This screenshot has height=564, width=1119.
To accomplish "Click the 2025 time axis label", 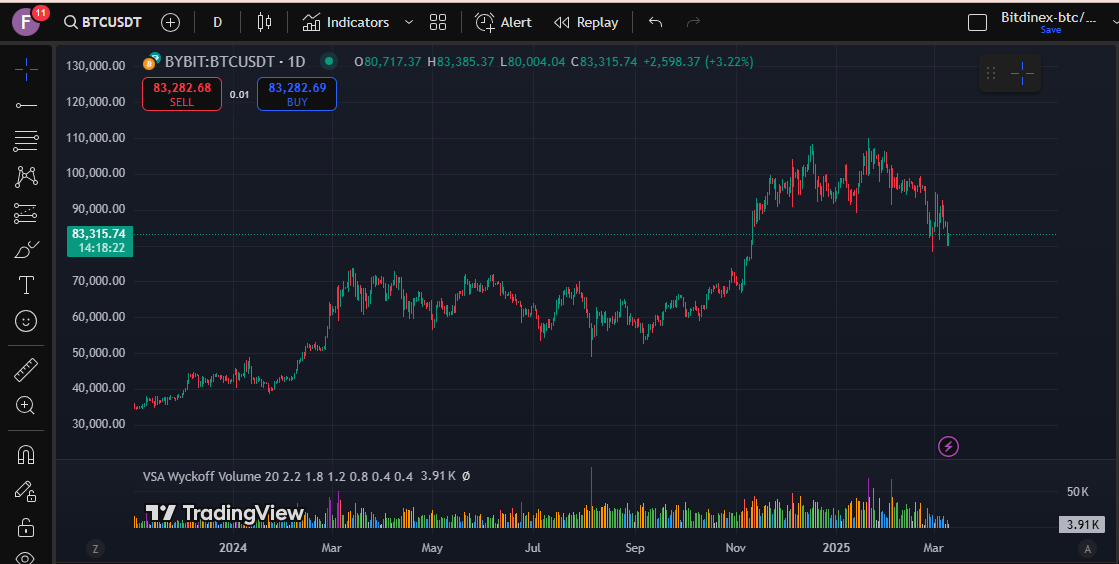I will tap(836, 548).
